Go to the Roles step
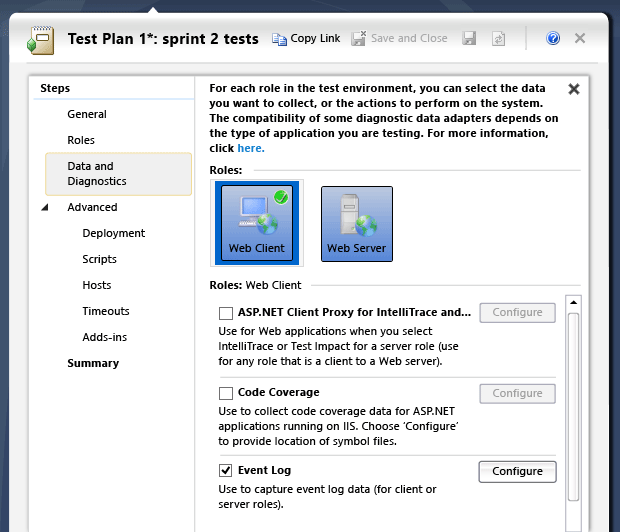This screenshot has height=532, width=620. coord(81,140)
